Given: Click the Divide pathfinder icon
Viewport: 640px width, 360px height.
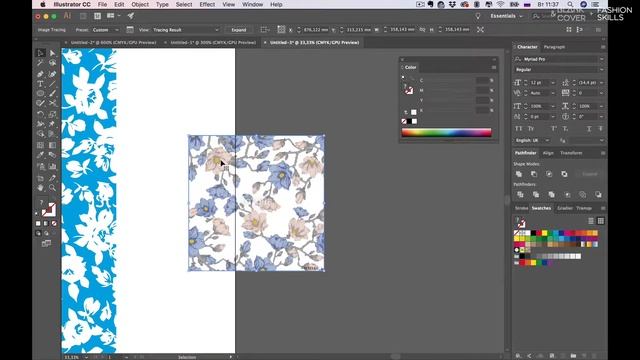Looking at the screenshot, I should (520, 195).
